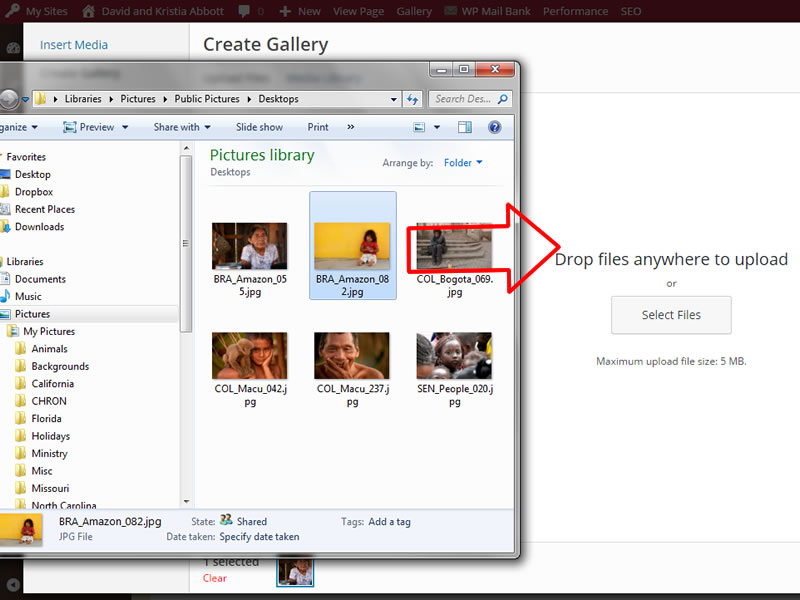This screenshot has height=600, width=800.
Task: Click Specify date taken field
Action: pyautogui.click(x=259, y=537)
